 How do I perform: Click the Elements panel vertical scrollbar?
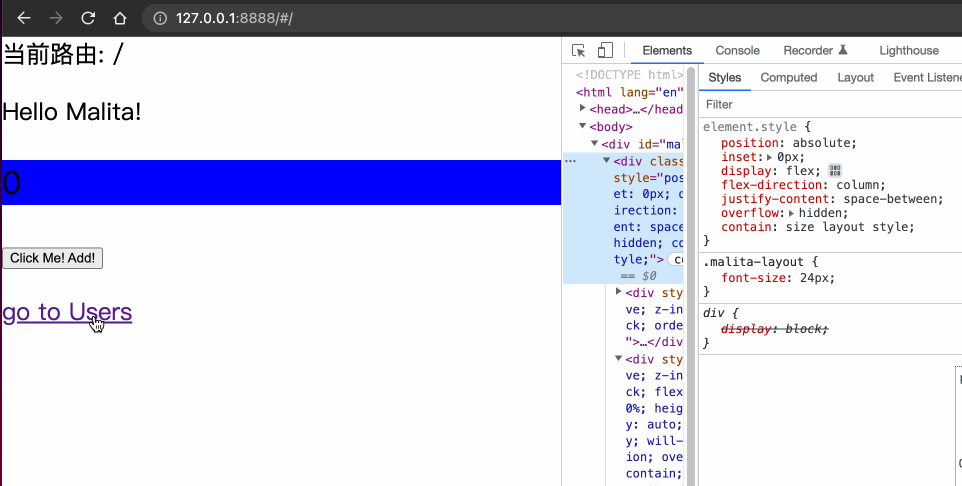coord(691,276)
